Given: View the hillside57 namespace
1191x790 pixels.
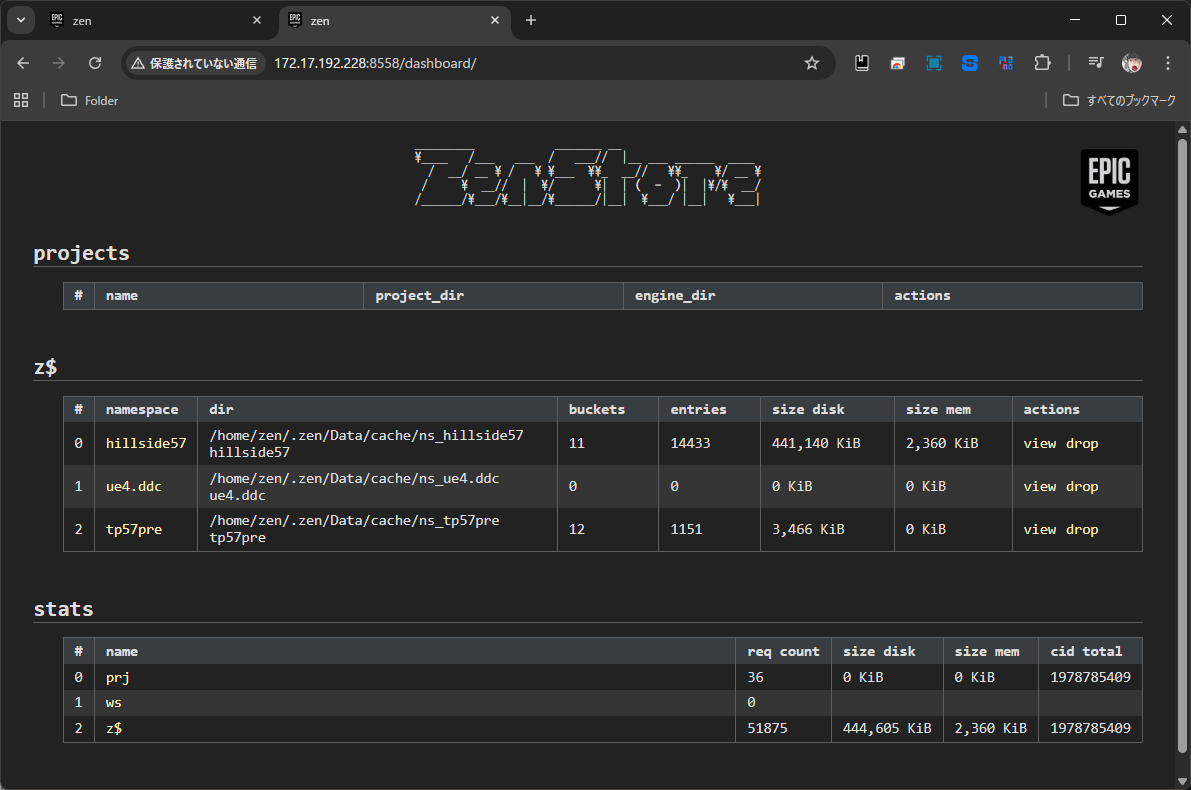Looking at the screenshot, I should [x=1039, y=443].
